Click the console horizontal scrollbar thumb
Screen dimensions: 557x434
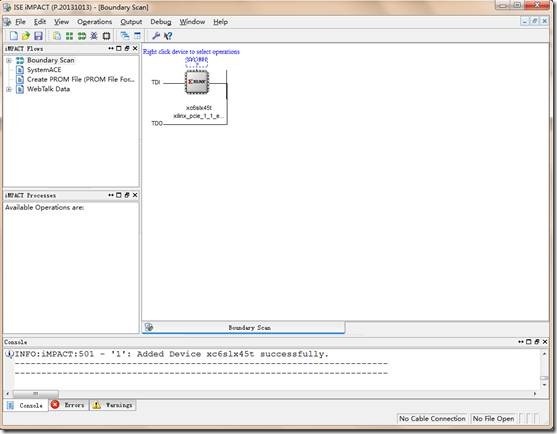coord(36,394)
